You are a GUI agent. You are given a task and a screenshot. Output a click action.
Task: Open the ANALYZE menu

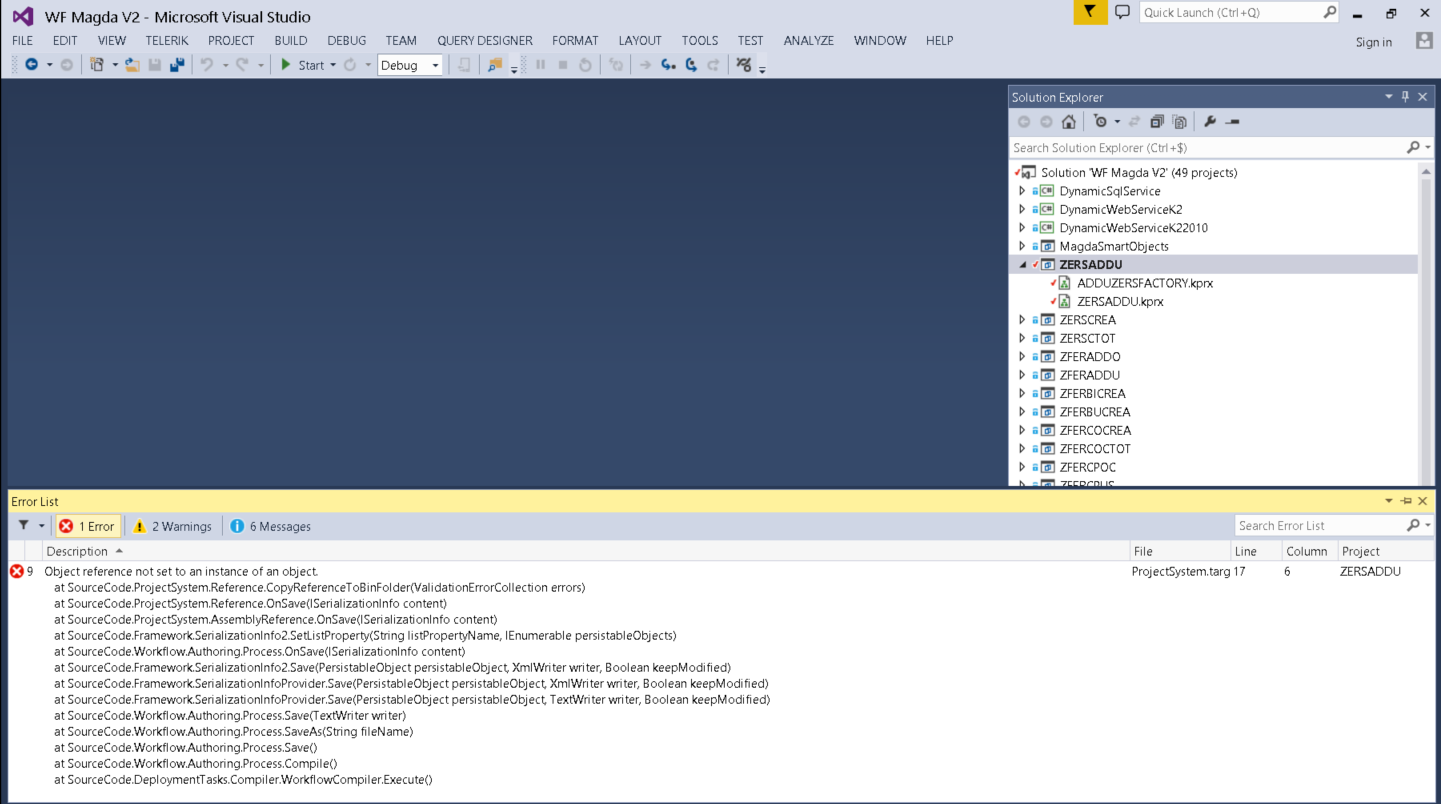coord(809,41)
